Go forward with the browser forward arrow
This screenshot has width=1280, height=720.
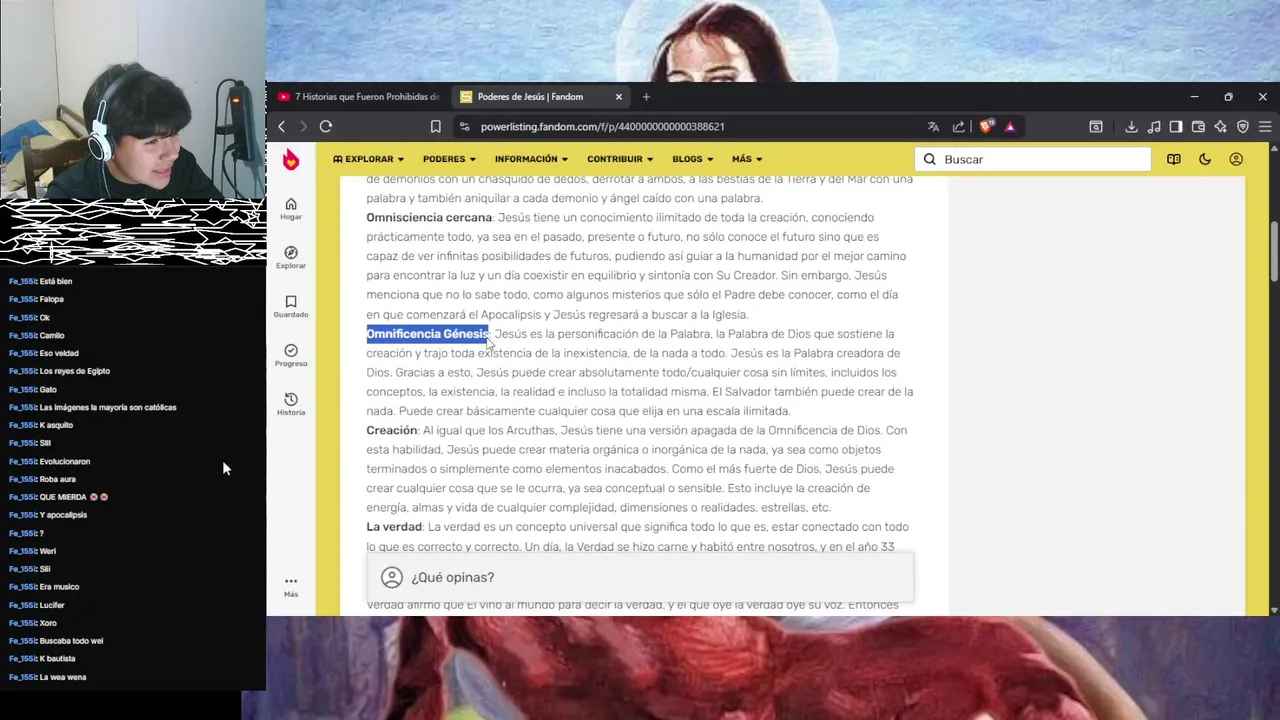[303, 126]
